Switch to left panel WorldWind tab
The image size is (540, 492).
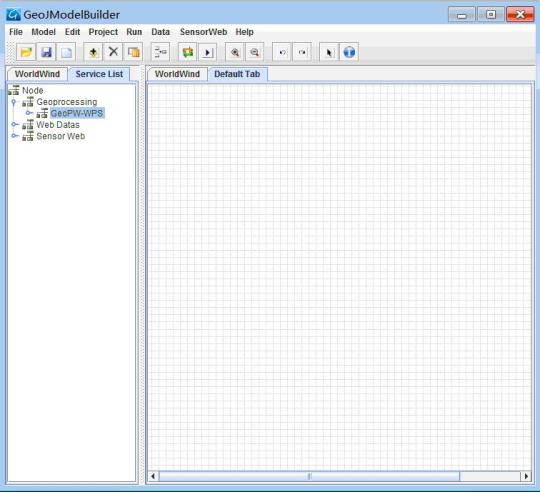[37, 74]
